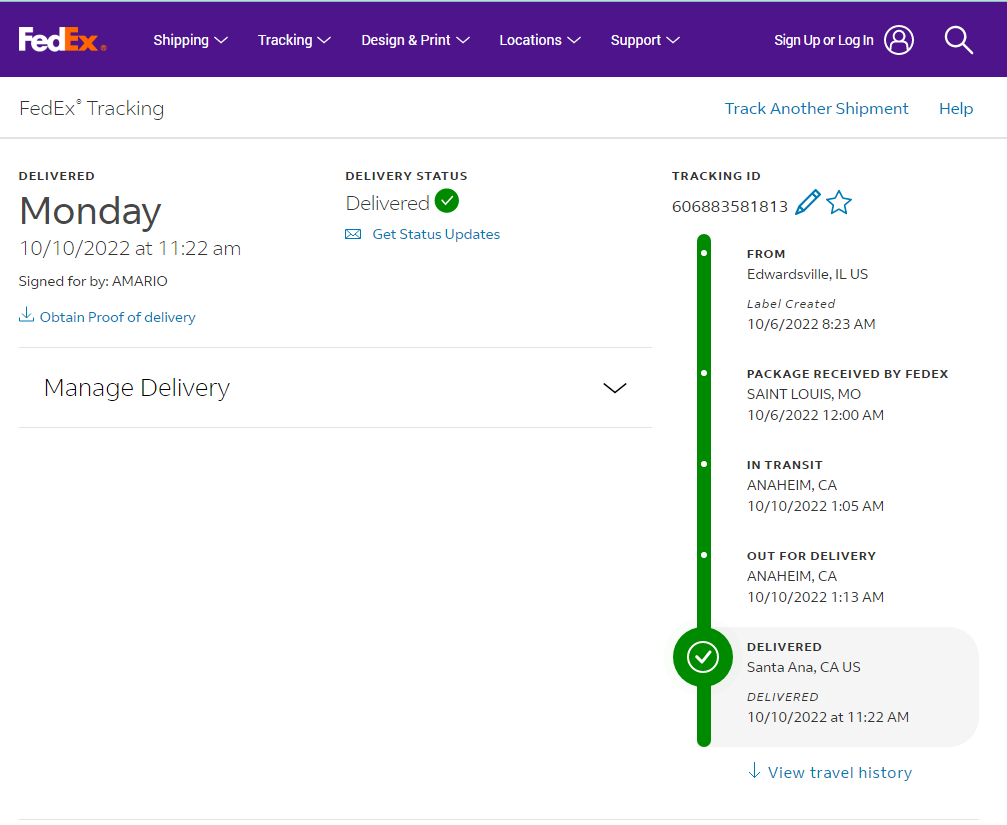Click Track Another Shipment link
The image size is (1007, 825).
pos(816,109)
